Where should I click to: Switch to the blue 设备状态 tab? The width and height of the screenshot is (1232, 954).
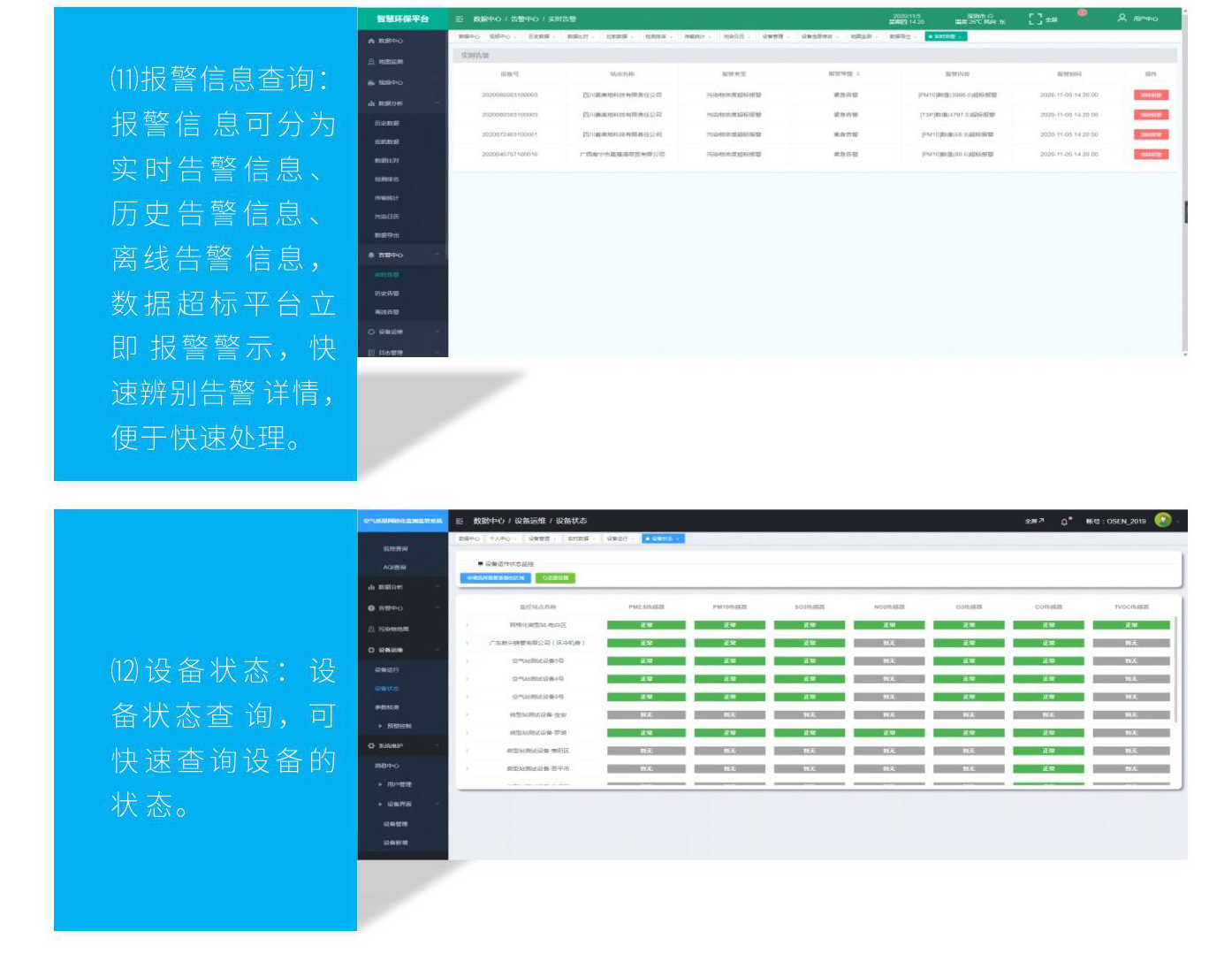pos(663,538)
